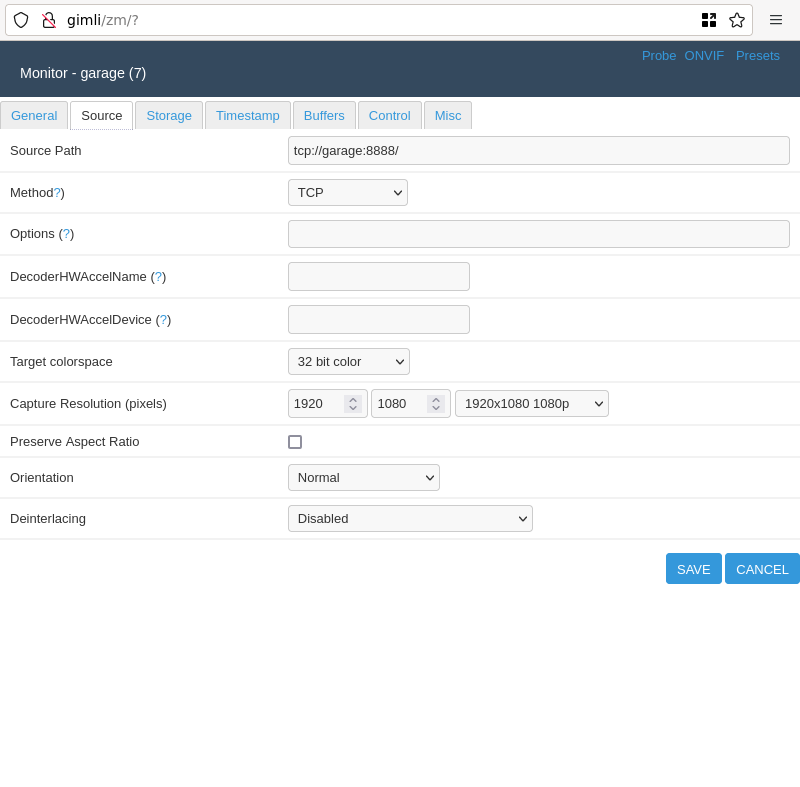
Task: Open the Probe link
Action: (x=659, y=56)
